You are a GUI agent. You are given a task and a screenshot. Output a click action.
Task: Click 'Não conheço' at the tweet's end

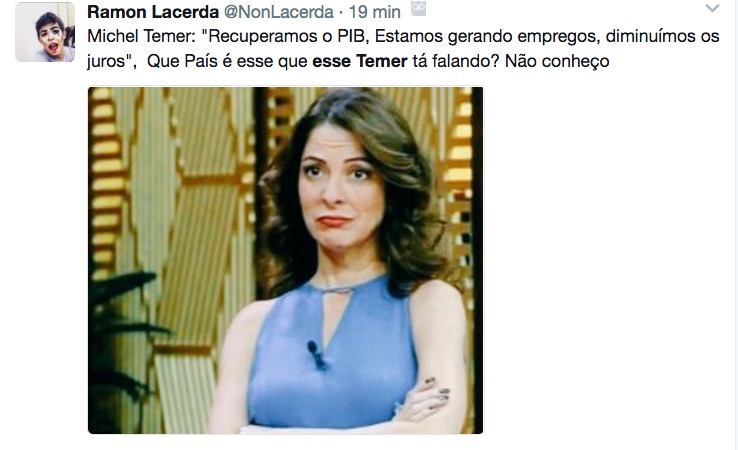coord(557,61)
